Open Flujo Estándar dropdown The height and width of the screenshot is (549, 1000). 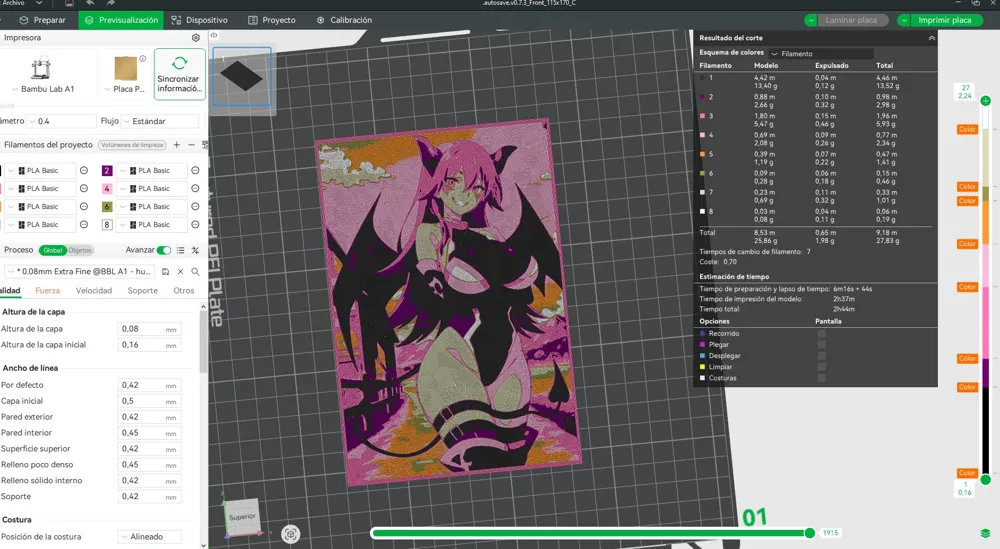(159, 121)
